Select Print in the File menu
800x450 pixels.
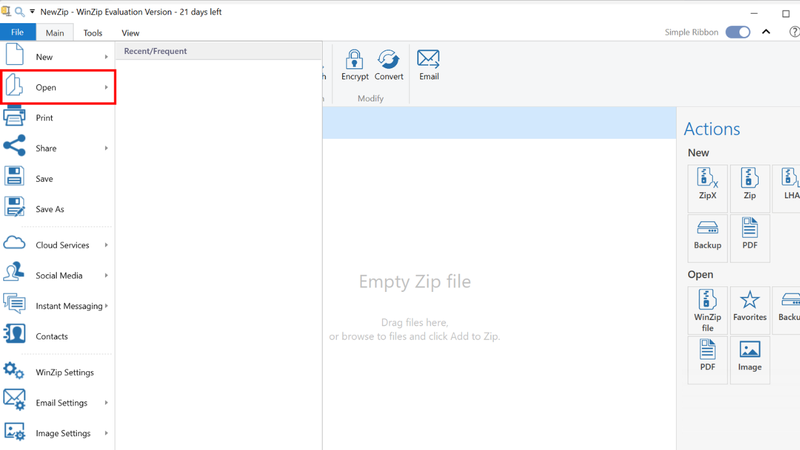pyautogui.click(x=57, y=117)
